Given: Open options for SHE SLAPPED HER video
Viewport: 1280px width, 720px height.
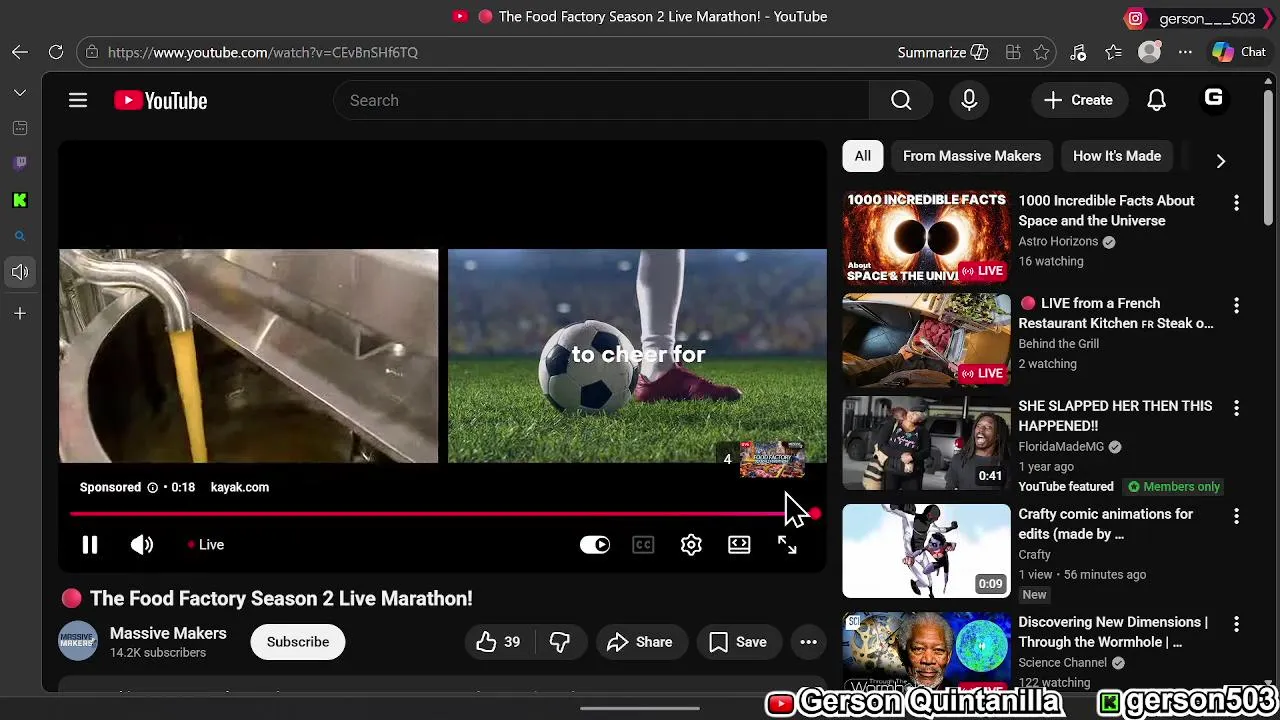Looking at the screenshot, I should tap(1236, 408).
